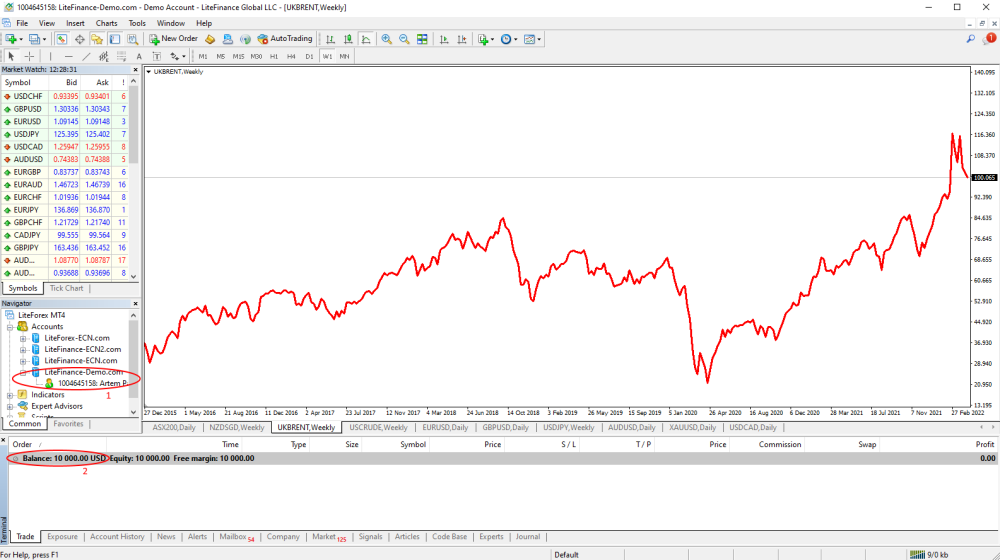Image resolution: width=1000 pixels, height=560 pixels.
Task: Select the horizontal line drawing tool
Action: [68, 56]
